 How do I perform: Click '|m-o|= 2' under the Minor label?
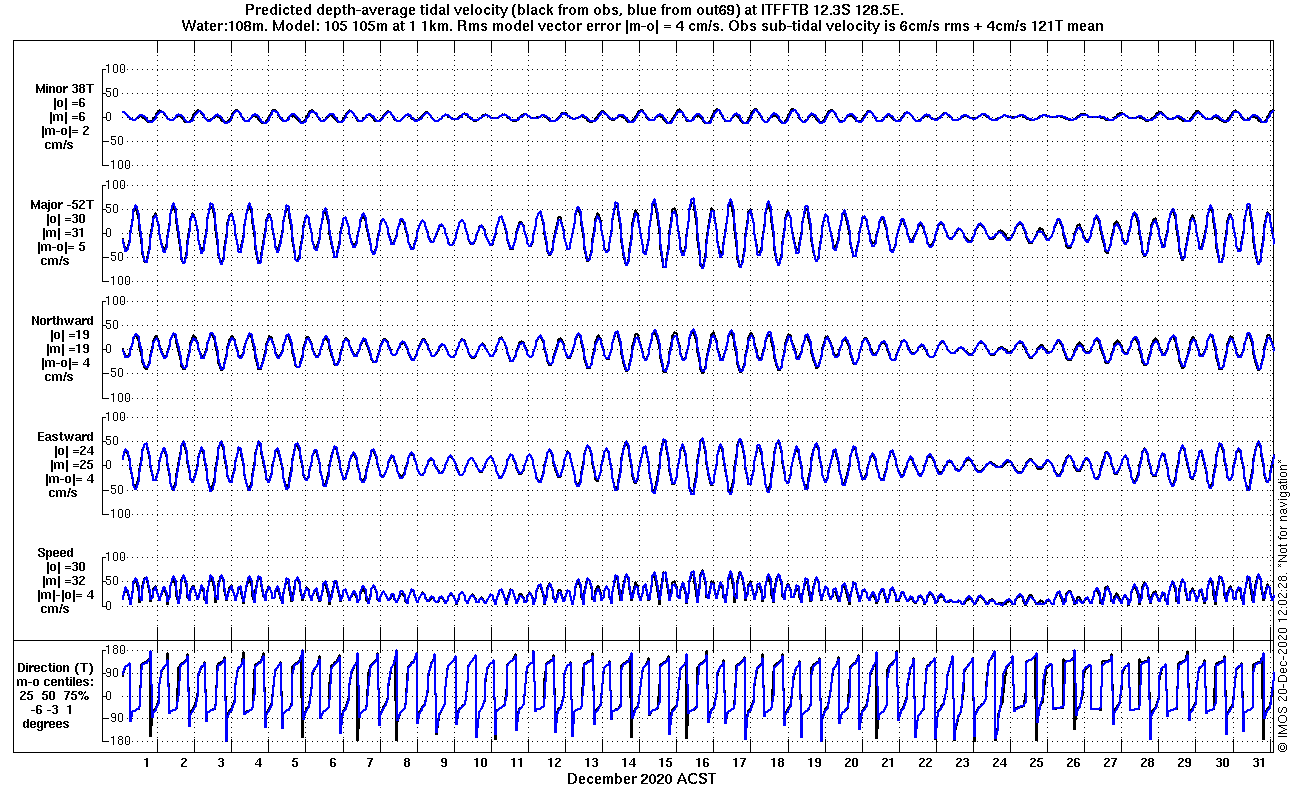click(x=65, y=131)
